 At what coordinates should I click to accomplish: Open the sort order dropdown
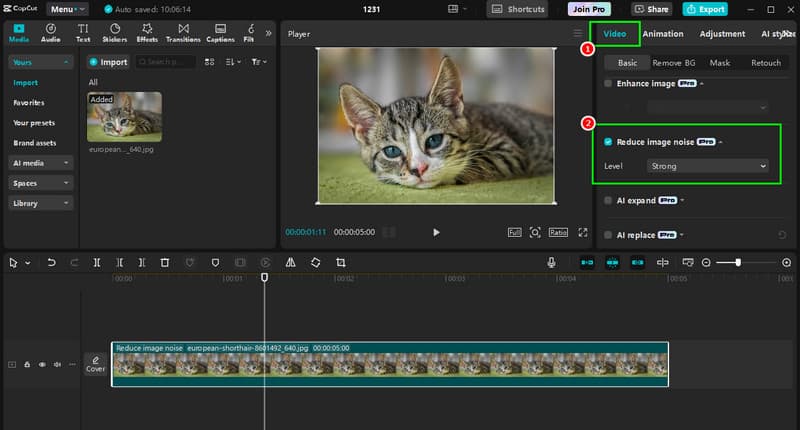[233, 62]
